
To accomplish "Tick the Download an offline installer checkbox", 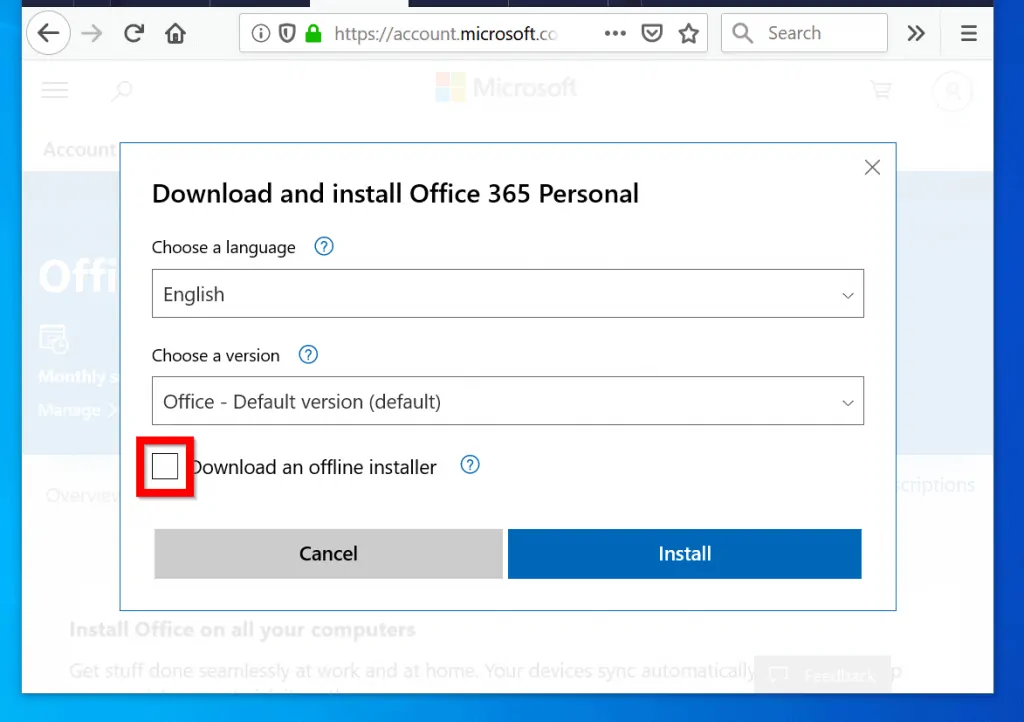I will click(x=165, y=466).
